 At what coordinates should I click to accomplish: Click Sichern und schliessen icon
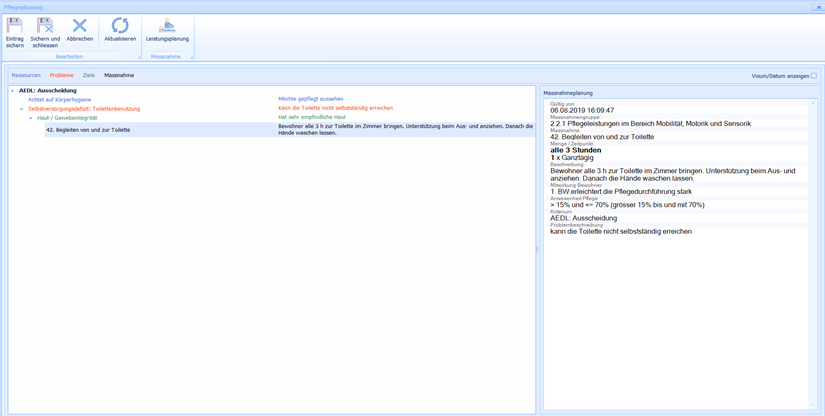[x=45, y=26]
